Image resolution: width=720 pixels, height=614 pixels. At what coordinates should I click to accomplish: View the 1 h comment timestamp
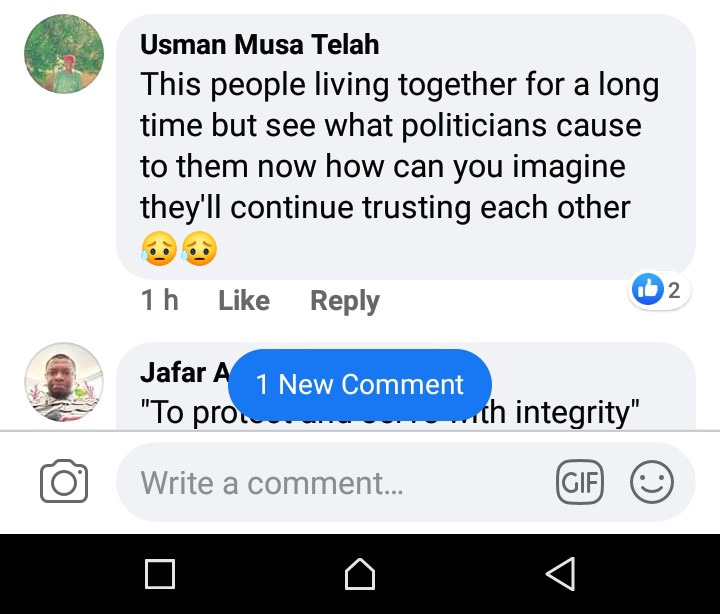[x=159, y=300]
